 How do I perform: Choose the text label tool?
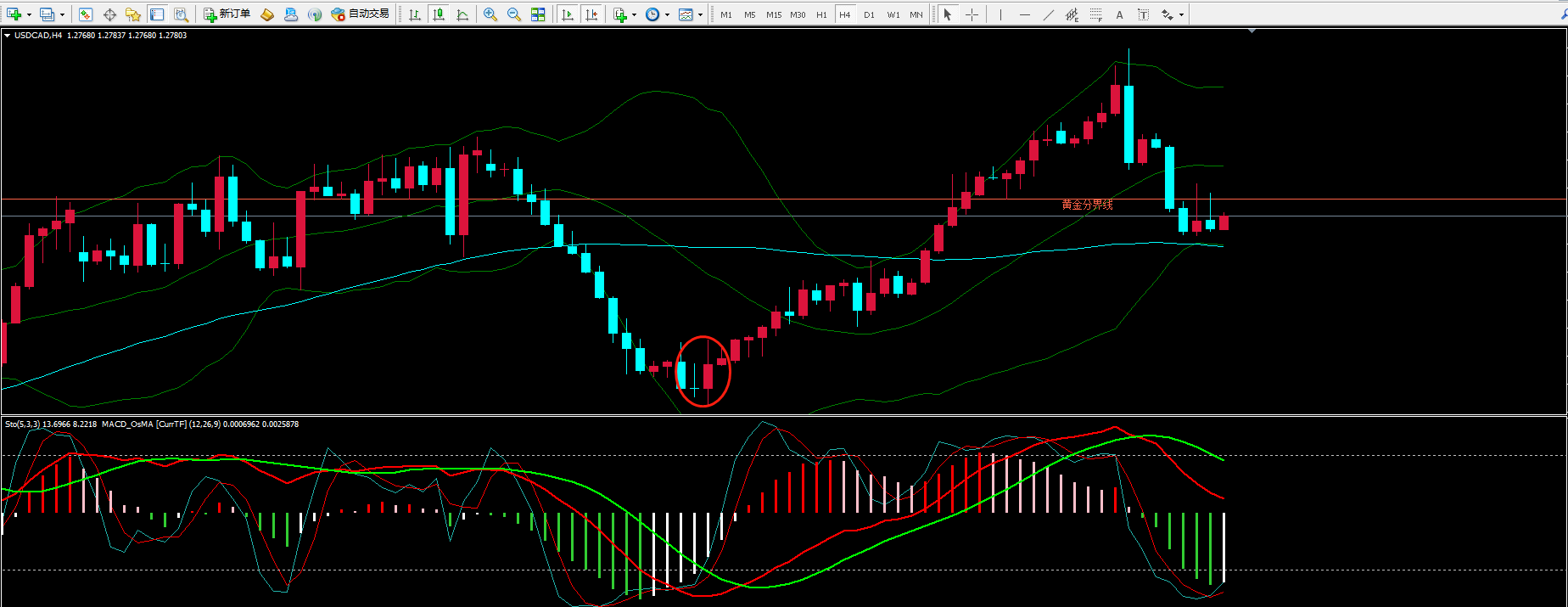coord(1143,14)
